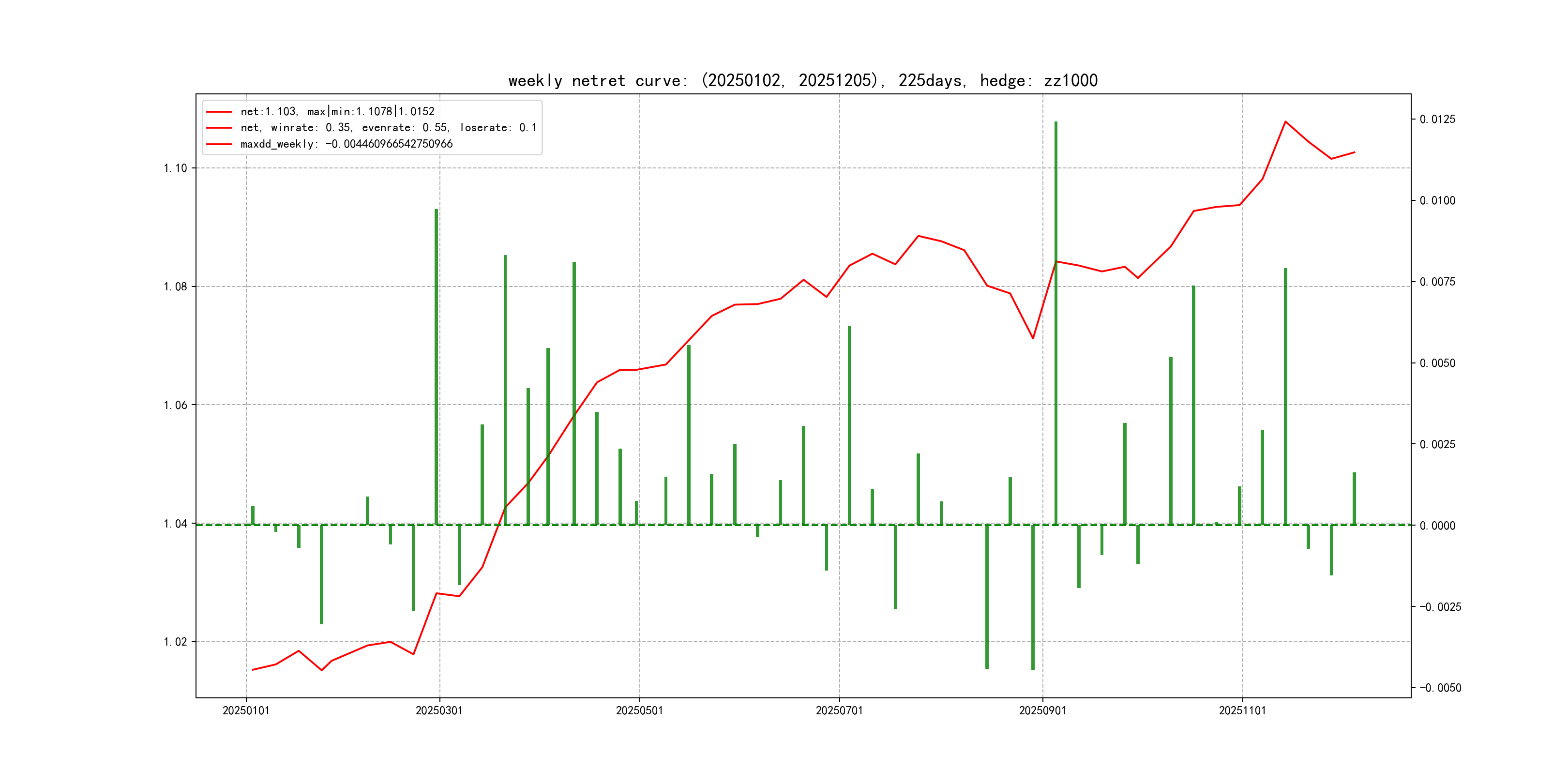Click the x-axis label 20250901
This screenshot has height=784, width=1568.
coord(1042,710)
